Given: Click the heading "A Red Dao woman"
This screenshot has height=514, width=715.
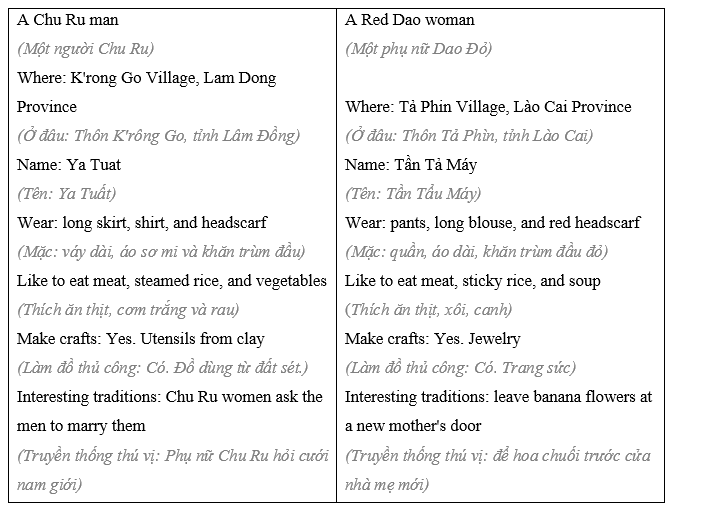Looking at the screenshot, I should [x=410, y=20].
